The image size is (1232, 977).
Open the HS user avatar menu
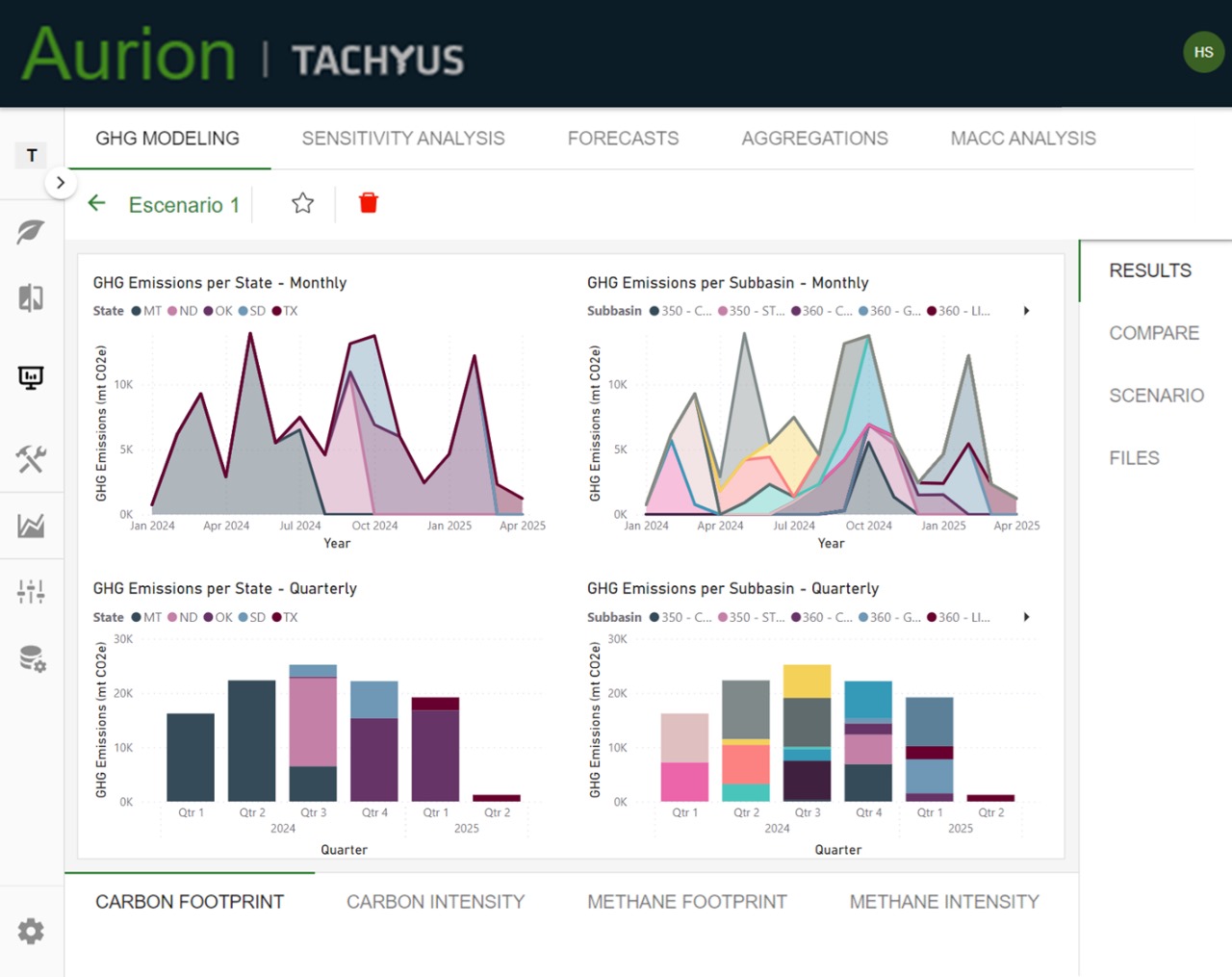click(1203, 52)
